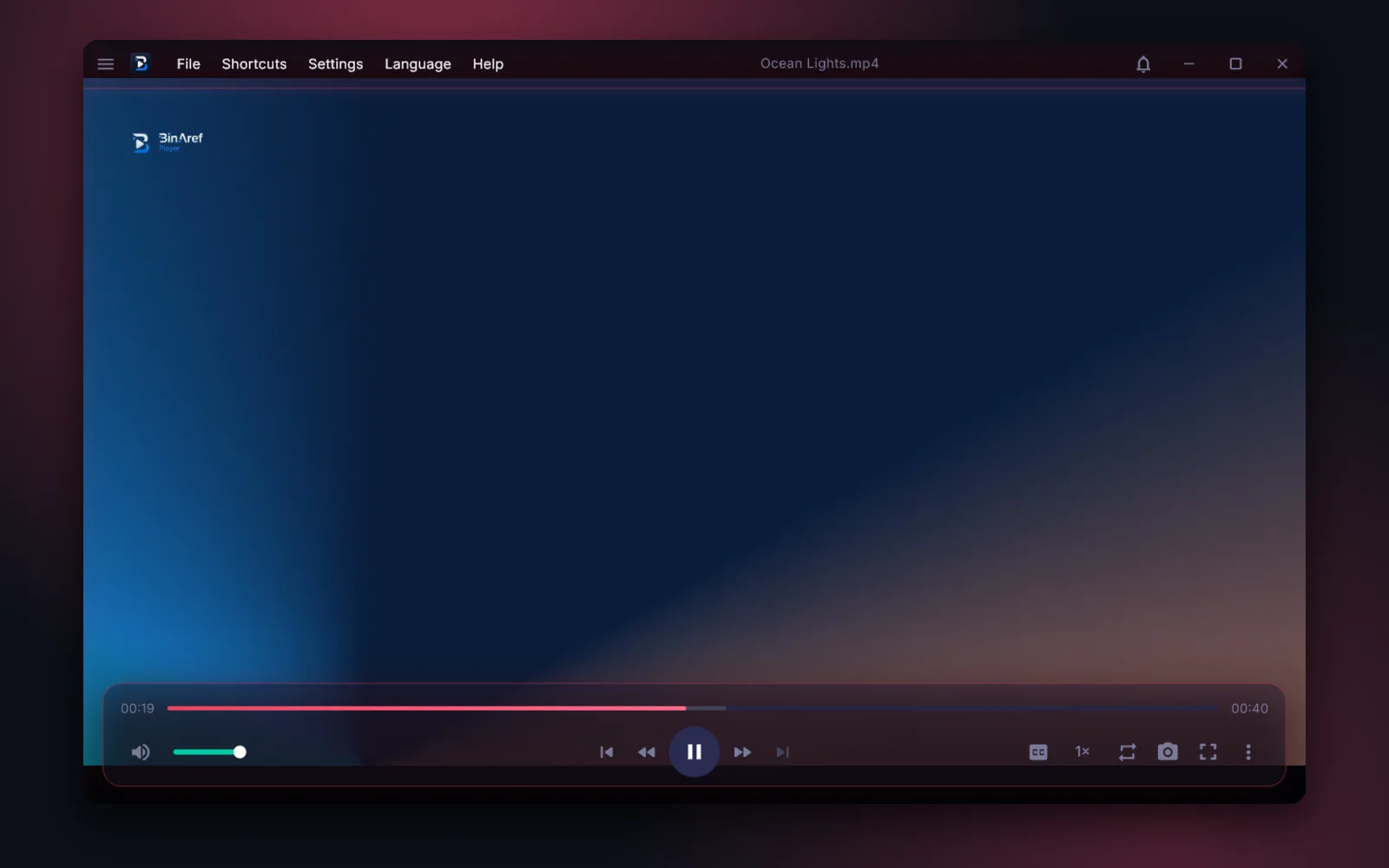Toggle closed captions
This screenshot has height=868, width=1389.
(1038, 753)
